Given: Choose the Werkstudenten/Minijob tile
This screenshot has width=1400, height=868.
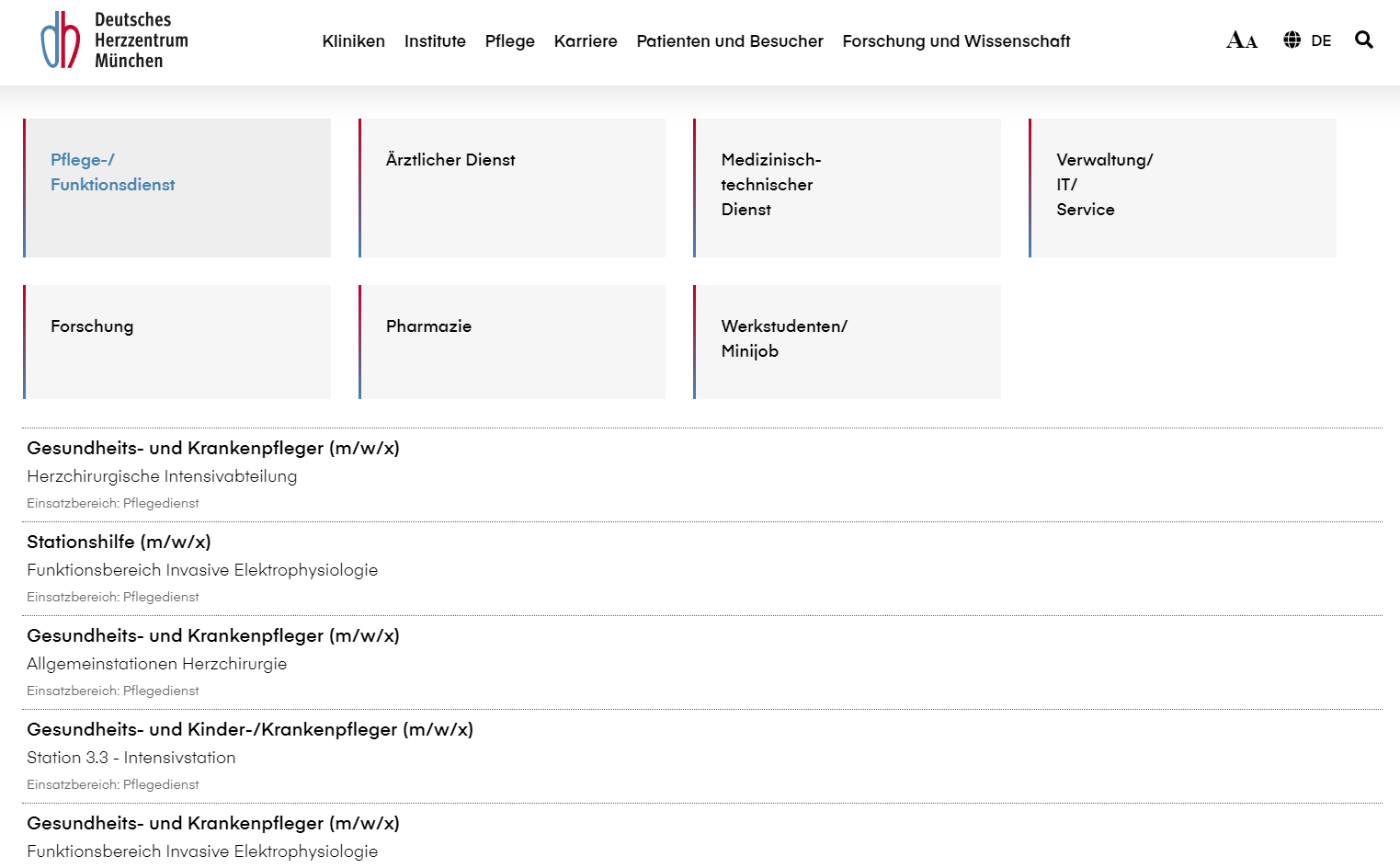Looking at the screenshot, I should point(847,341).
